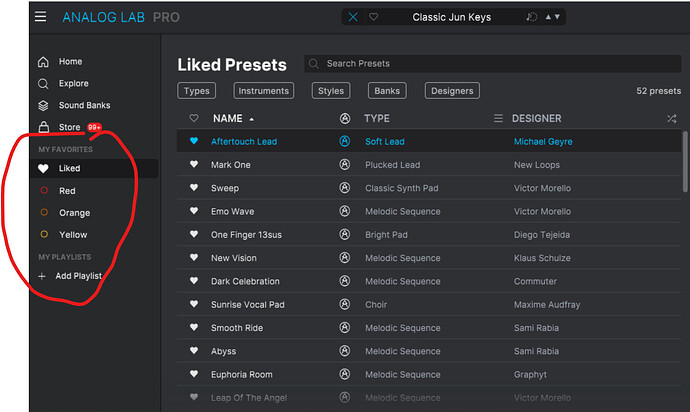Image resolution: width=690 pixels, height=412 pixels.
Task: Sort presets by NAME column
Action: coord(228,118)
